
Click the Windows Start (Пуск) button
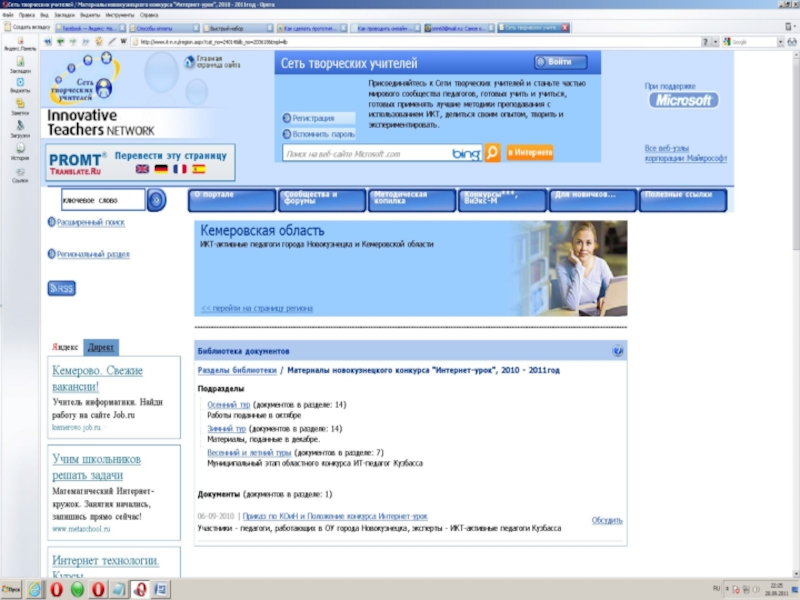[x=11, y=589]
